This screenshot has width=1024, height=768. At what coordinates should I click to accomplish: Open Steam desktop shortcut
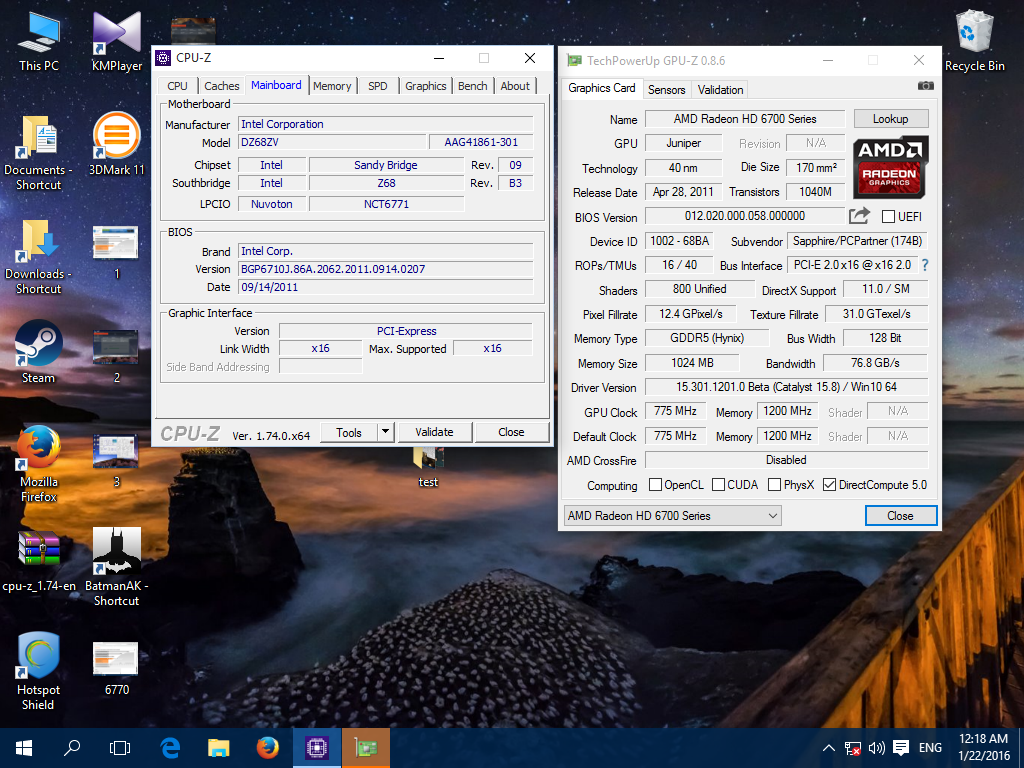tap(39, 353)
